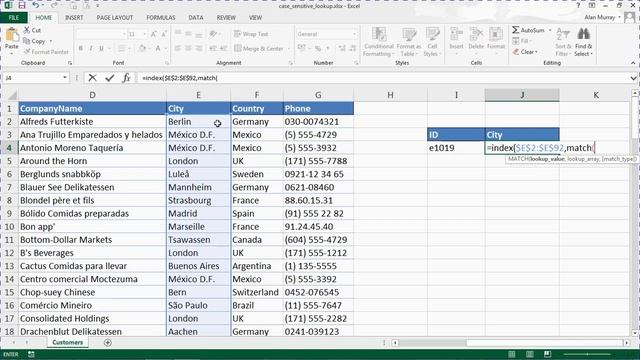Click the Undo arrow icon

[x=36, y=6]
